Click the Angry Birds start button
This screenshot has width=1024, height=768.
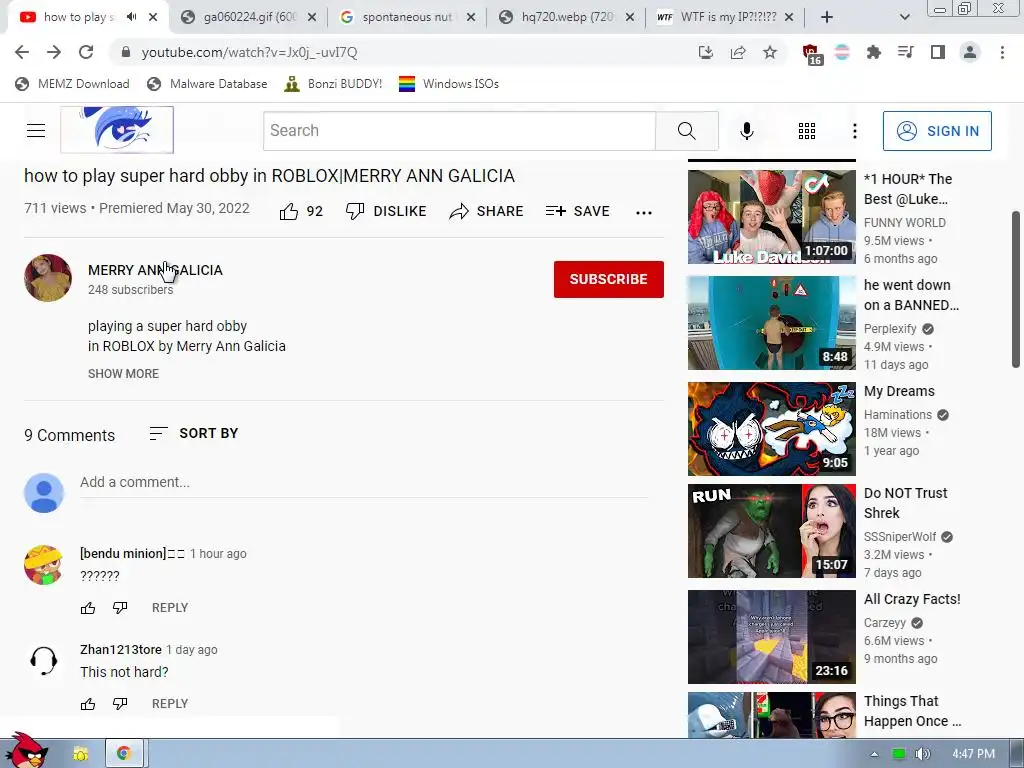[26, 751]
